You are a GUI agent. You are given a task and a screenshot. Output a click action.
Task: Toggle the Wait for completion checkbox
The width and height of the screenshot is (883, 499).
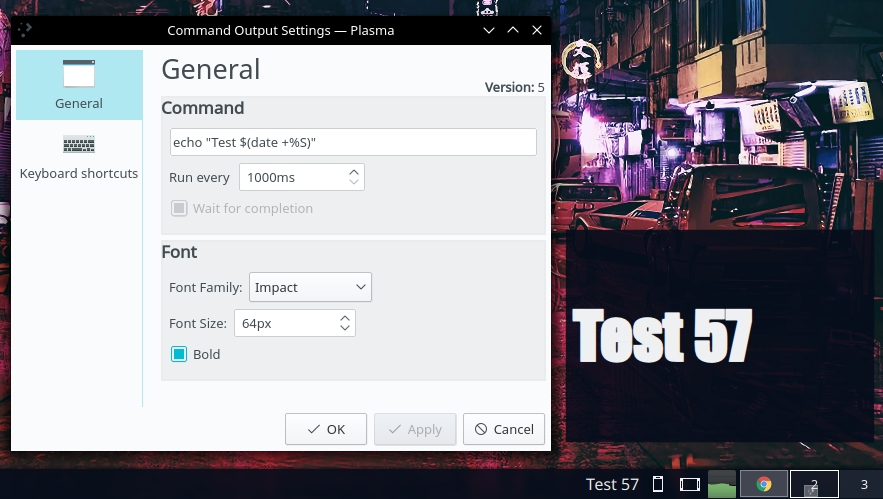point(179,208)
